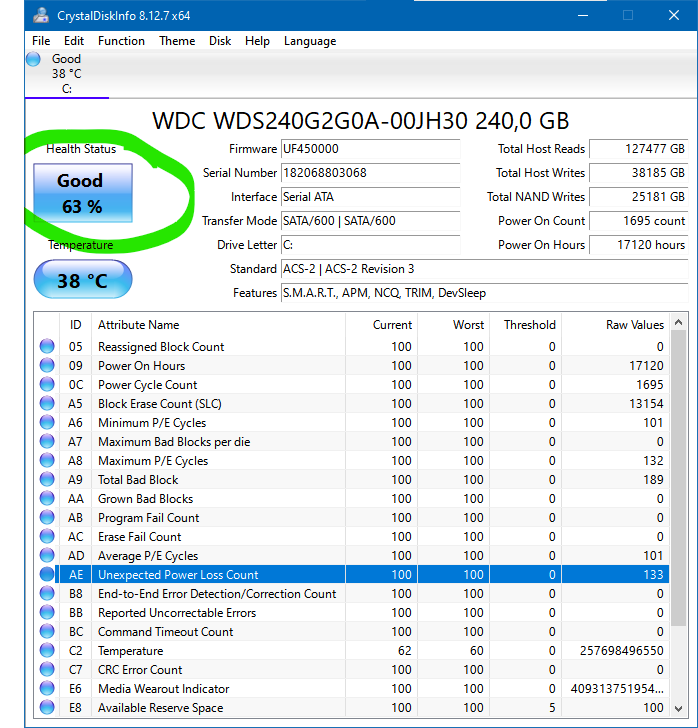Screen dimensions: 698x728
Task: Click the drive title WDC WDS240G2G0A-00JH30
Action: 360,121
